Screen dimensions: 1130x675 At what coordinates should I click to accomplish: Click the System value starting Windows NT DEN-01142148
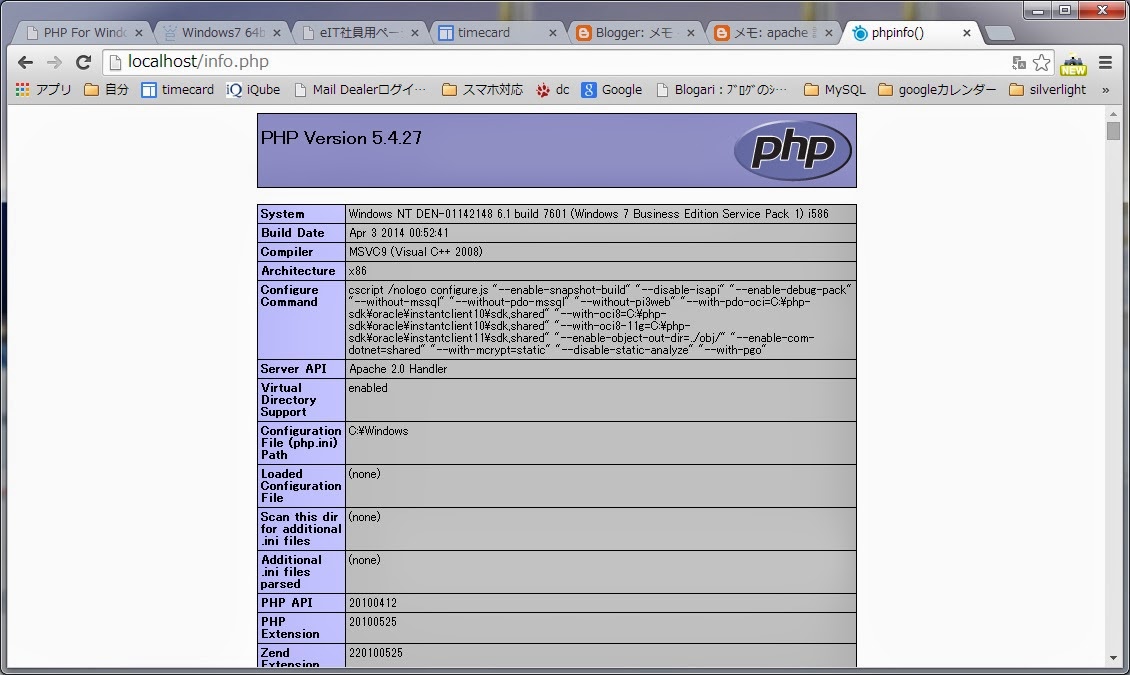(x=588, y=214)
